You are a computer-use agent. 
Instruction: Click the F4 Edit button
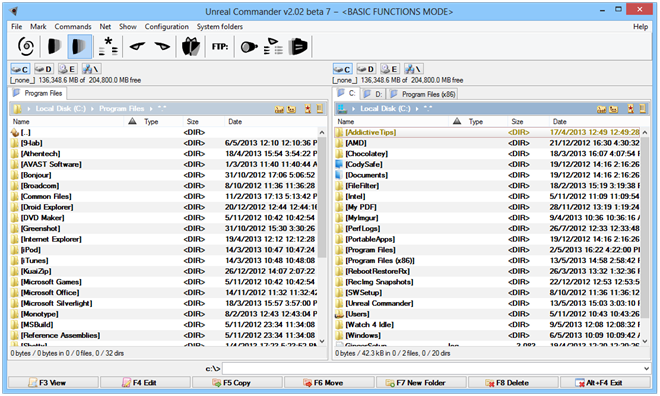click(x=145, y=383)
